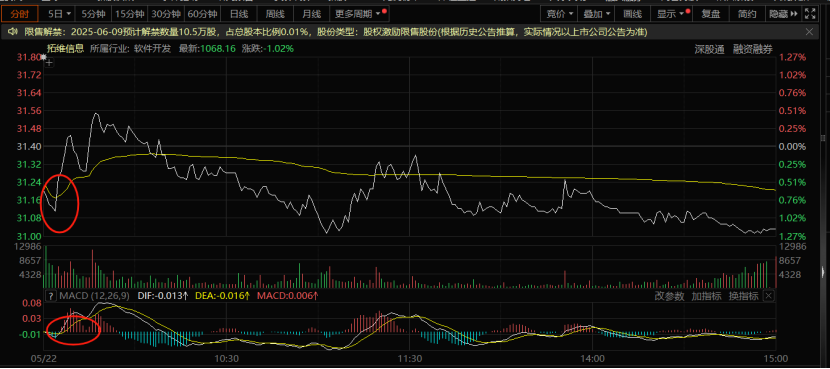The width and height of the screenshot is (830, 369).
Task: Click 换指标 to change the indicator
Action: (x=743, y=296)
